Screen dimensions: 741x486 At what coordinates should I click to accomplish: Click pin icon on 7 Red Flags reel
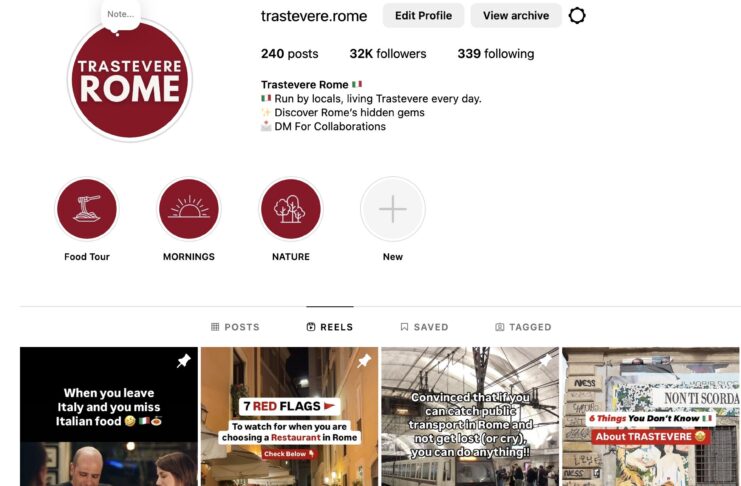[364, 361]
